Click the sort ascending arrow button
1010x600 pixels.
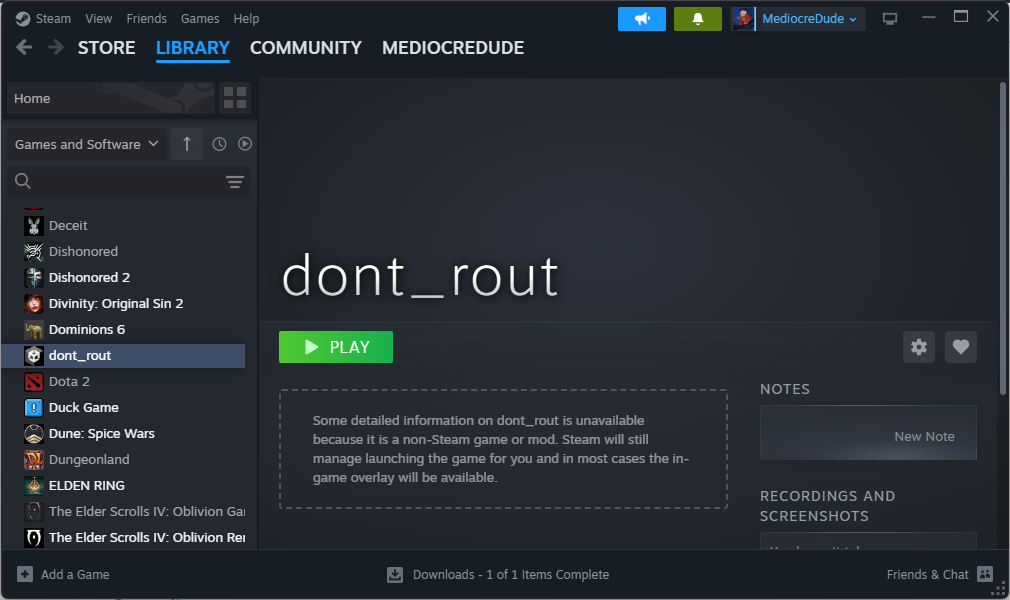point(187,144)
